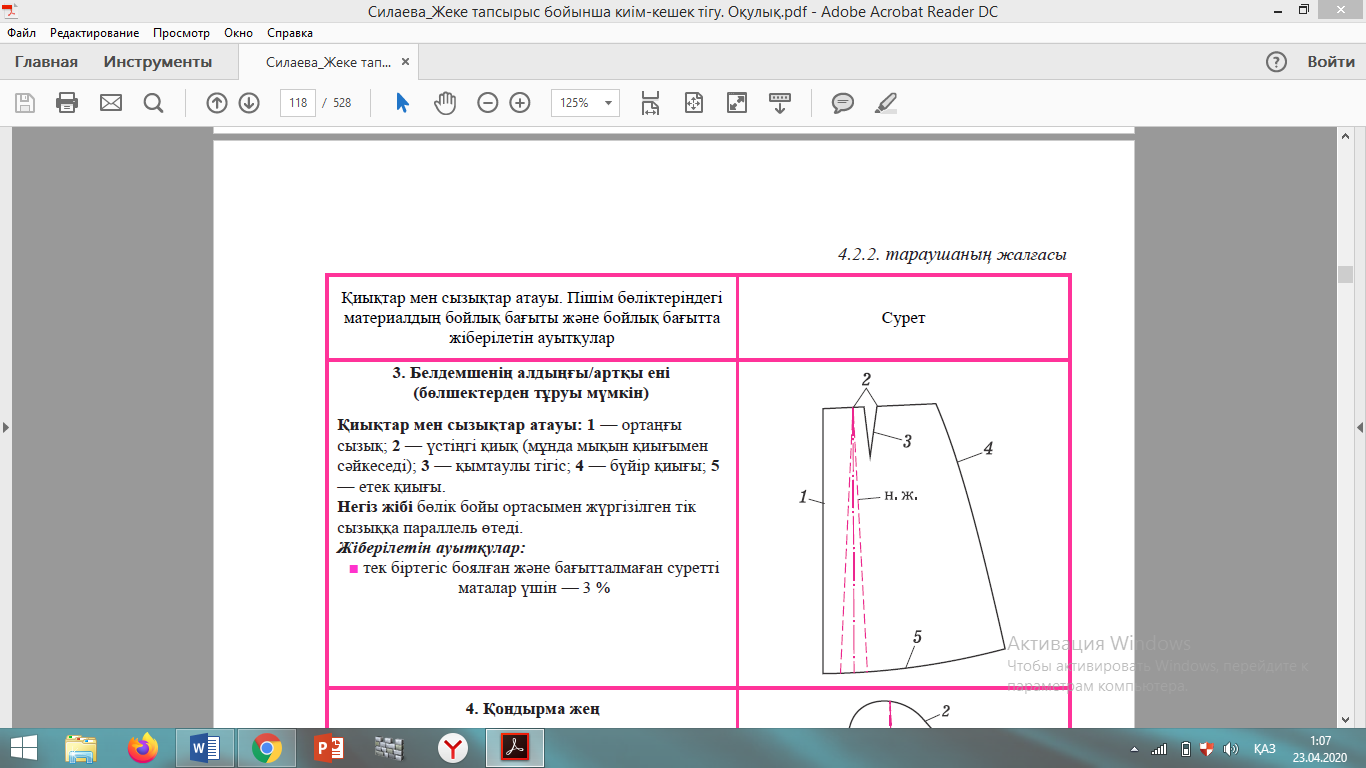Image resolution: width=1366 pixels, height=768 pixels.
Task: Expand the right tools pane arrow
Action: point(1360,428)
